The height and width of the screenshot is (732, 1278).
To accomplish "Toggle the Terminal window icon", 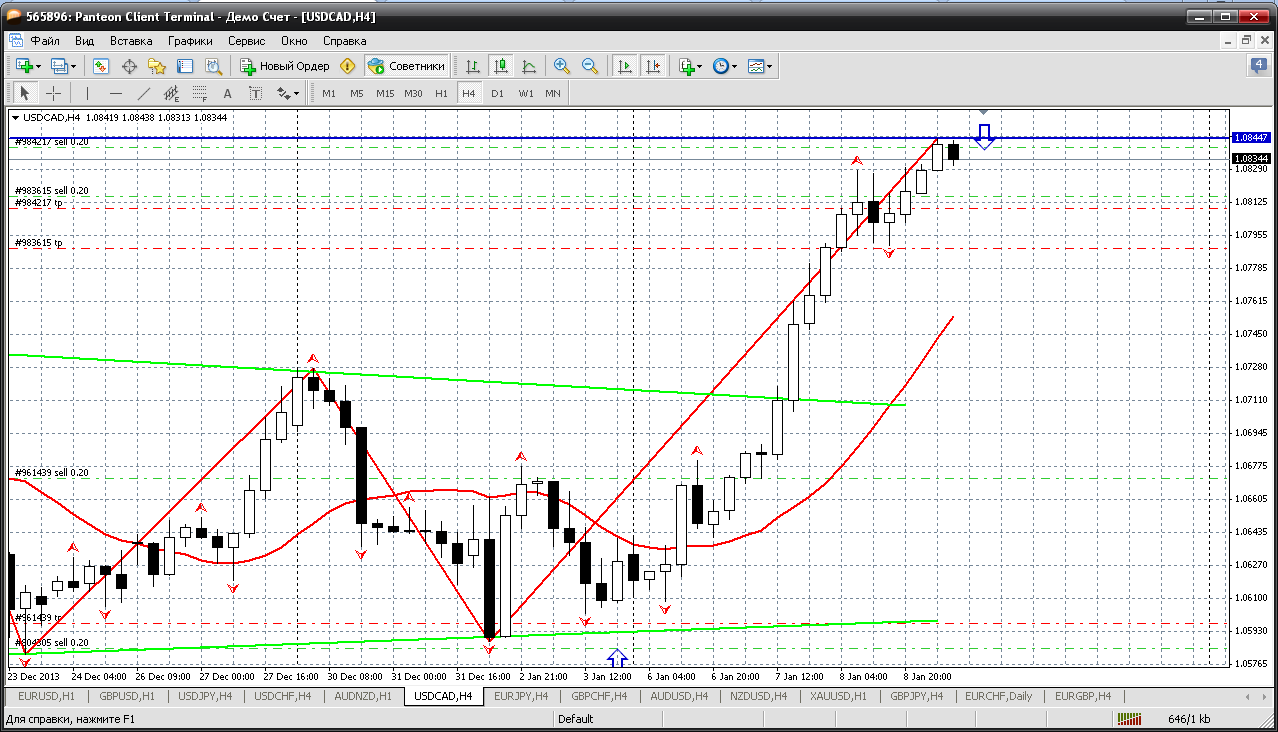I will 185,66.
